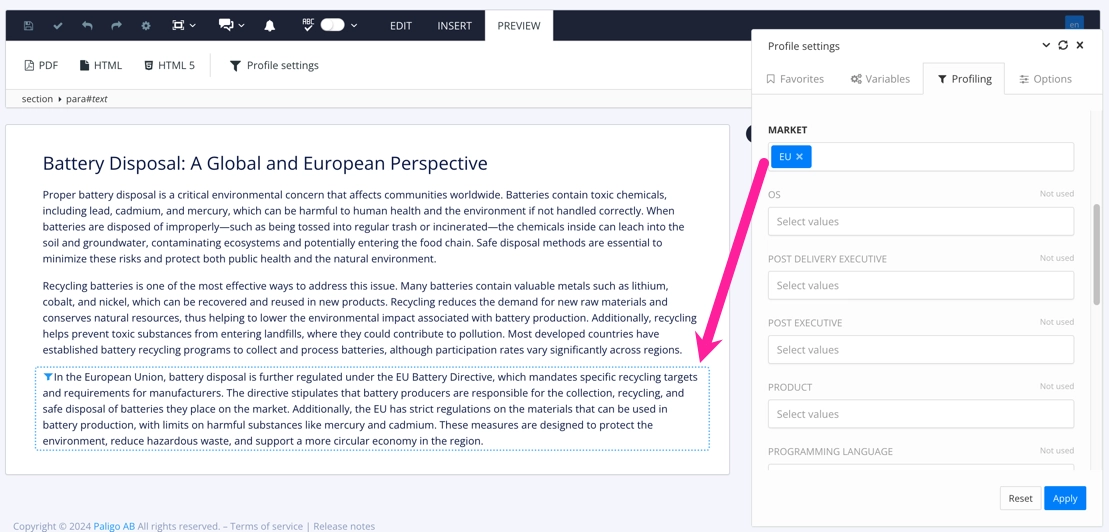Preview as HTML
1109x532 pixels.
click(101, 65)
